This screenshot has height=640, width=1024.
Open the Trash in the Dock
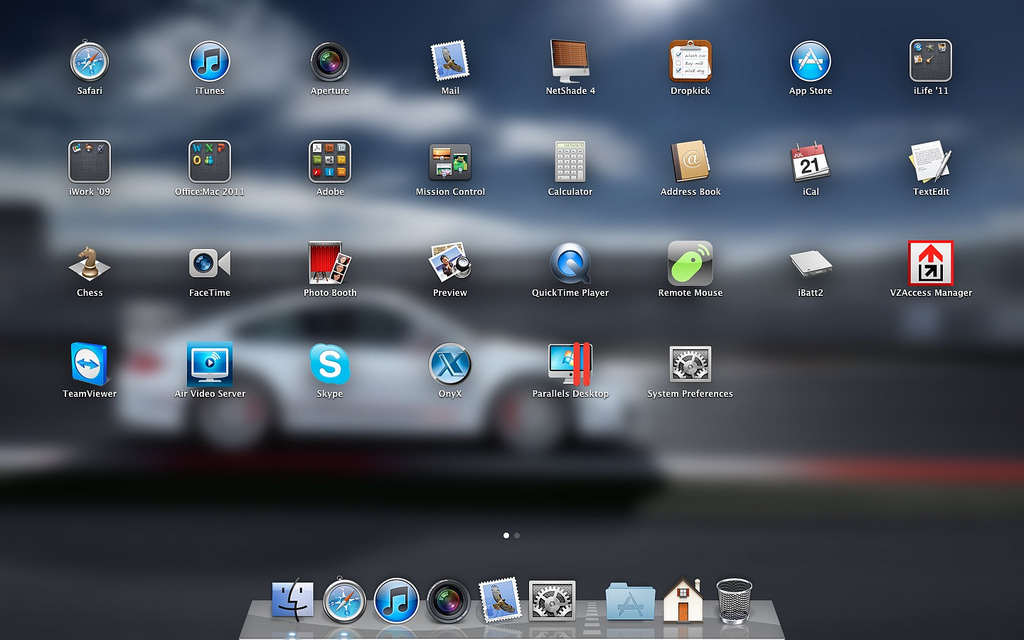pyautogui.click(x=734, y=600)
